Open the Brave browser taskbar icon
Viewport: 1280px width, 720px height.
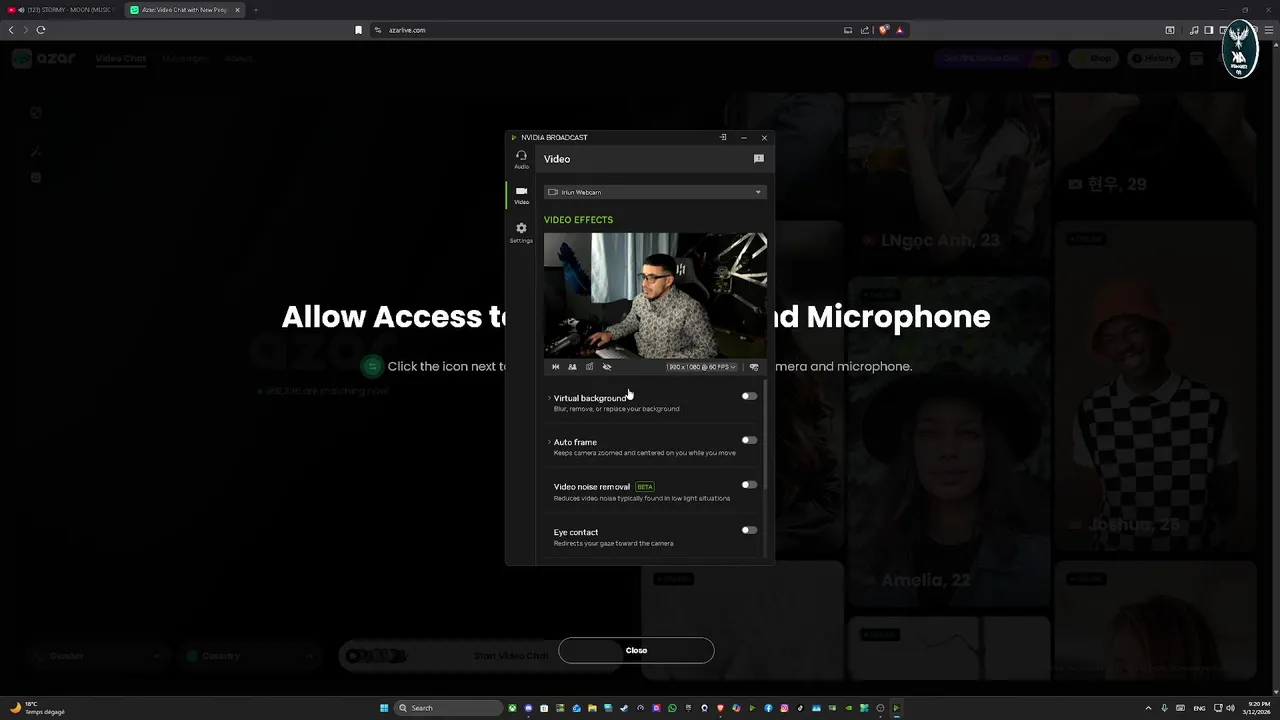coord(720,708)
